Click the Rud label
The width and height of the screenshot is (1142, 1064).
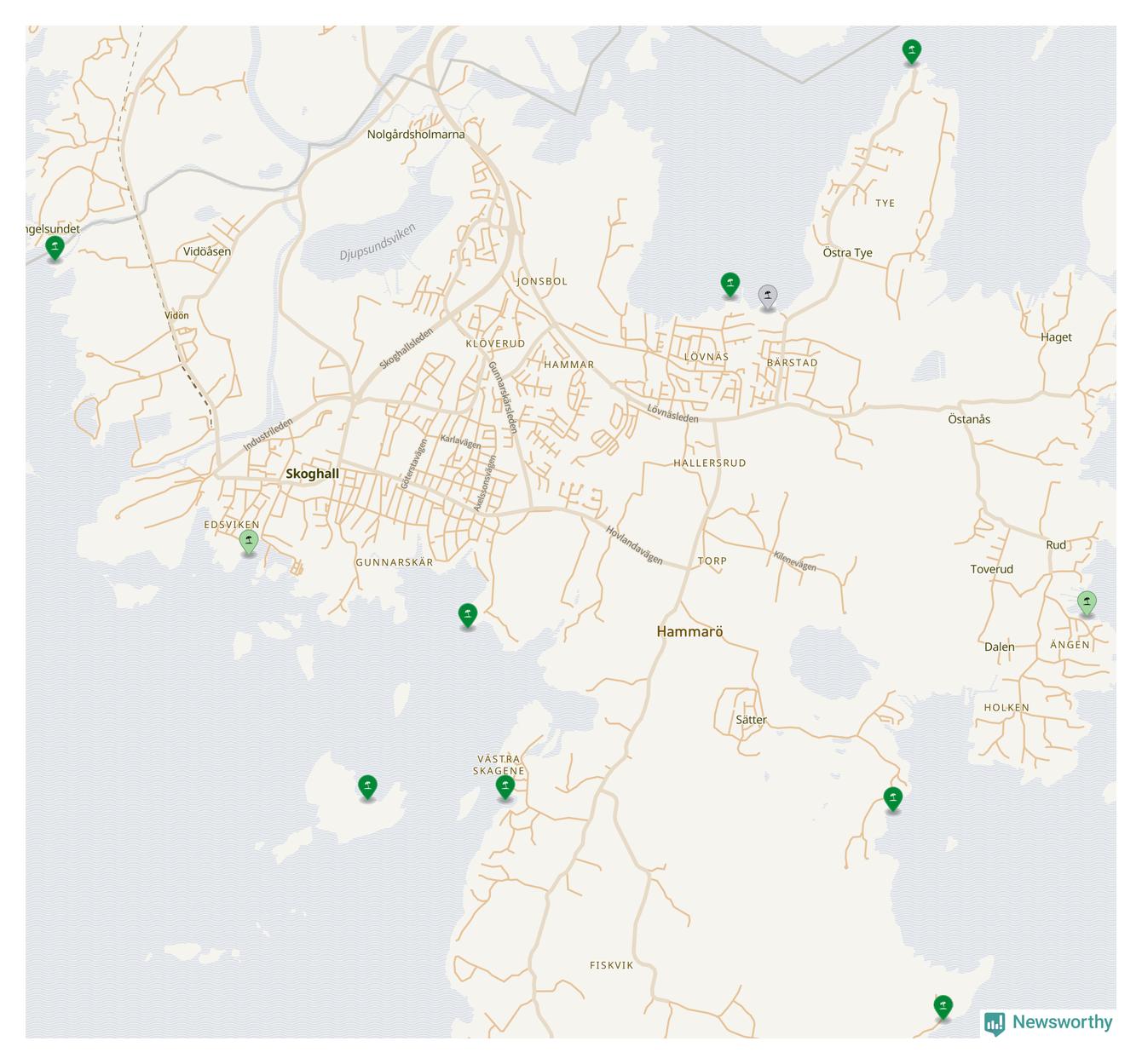[x=1056, y=544]
